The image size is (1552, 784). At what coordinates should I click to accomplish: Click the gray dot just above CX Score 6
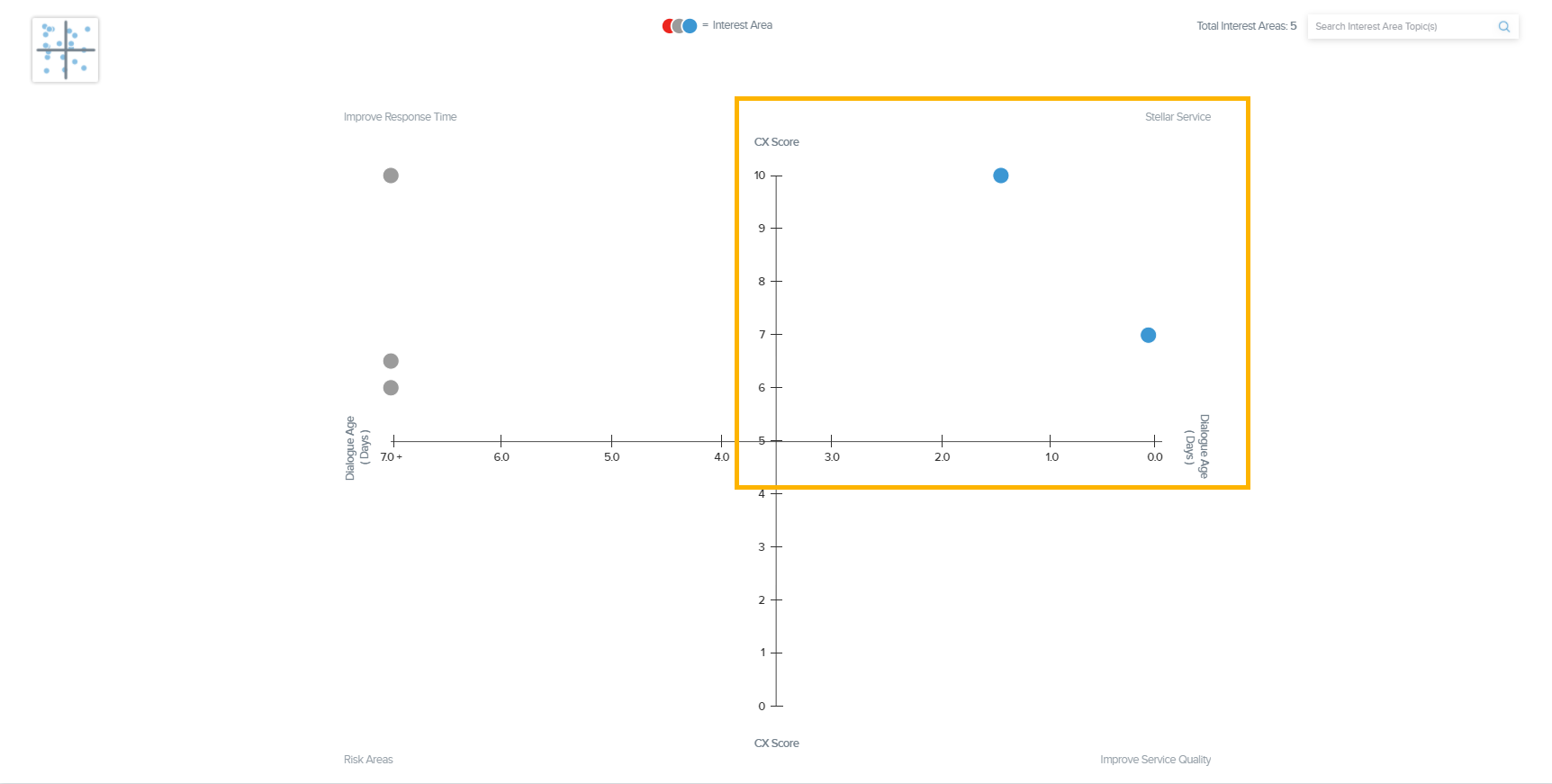391,361
